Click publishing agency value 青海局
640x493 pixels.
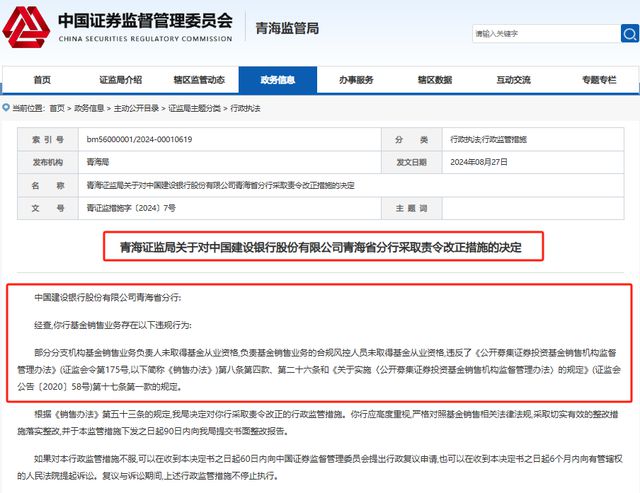[98, 162]
